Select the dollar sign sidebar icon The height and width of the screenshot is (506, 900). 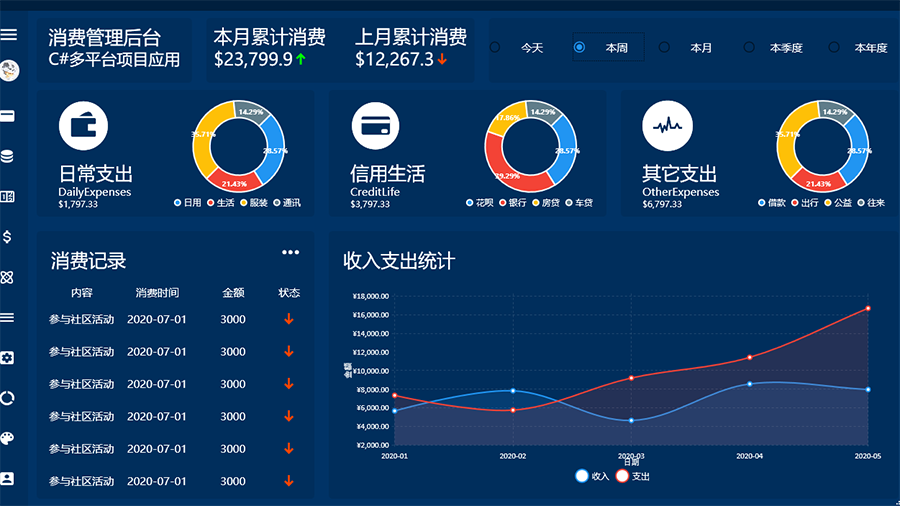8,237
